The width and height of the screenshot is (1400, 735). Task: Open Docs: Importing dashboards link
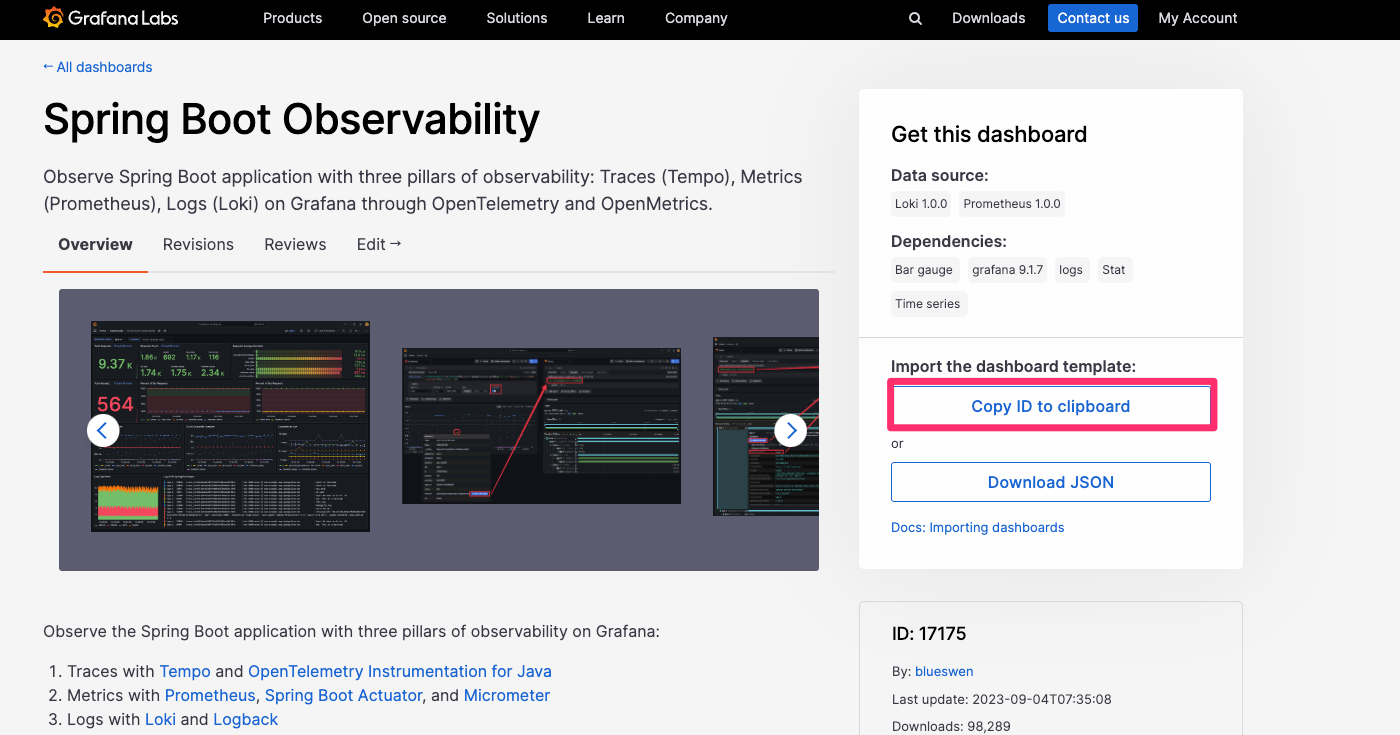[977, 527]
